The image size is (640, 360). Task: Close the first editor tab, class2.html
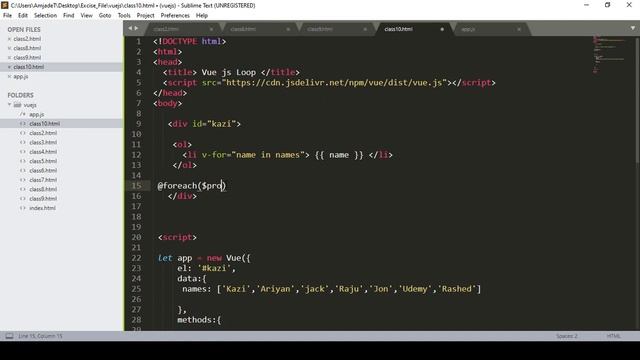pyautogui.click(x=211, y=29)
